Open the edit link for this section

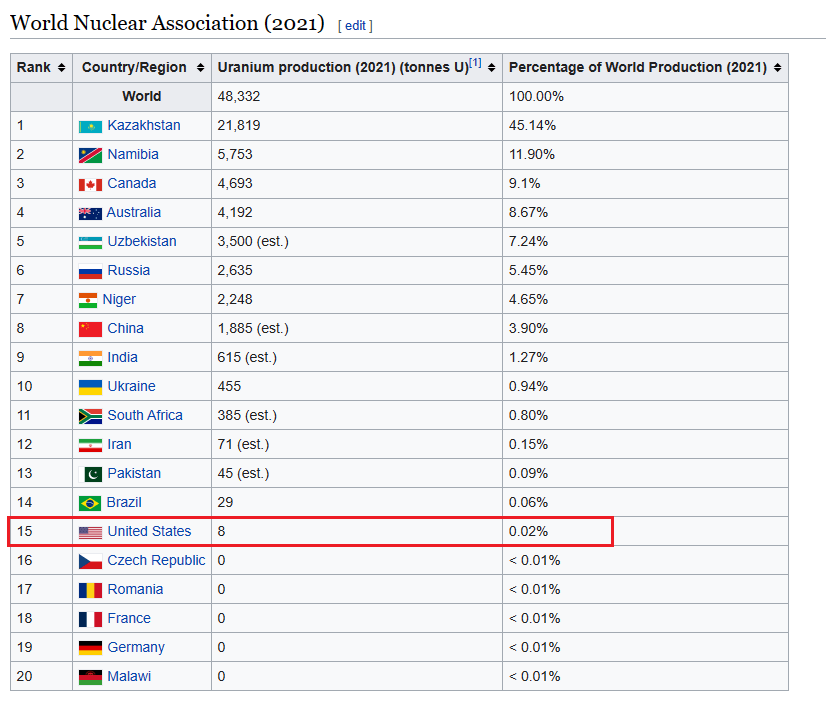pyautogui.click(x=355, y=26)
